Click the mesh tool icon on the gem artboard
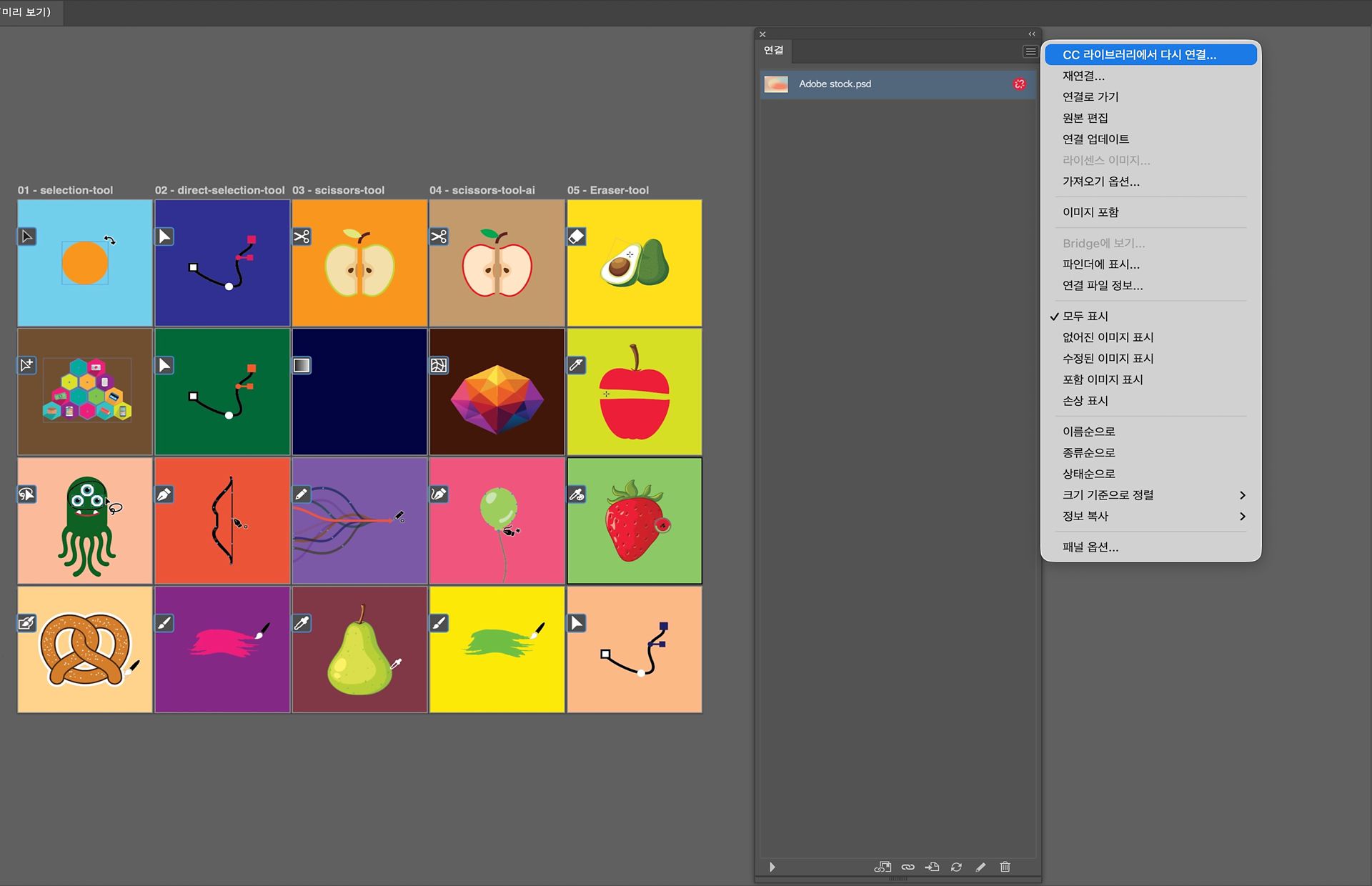 coord(439,365)
